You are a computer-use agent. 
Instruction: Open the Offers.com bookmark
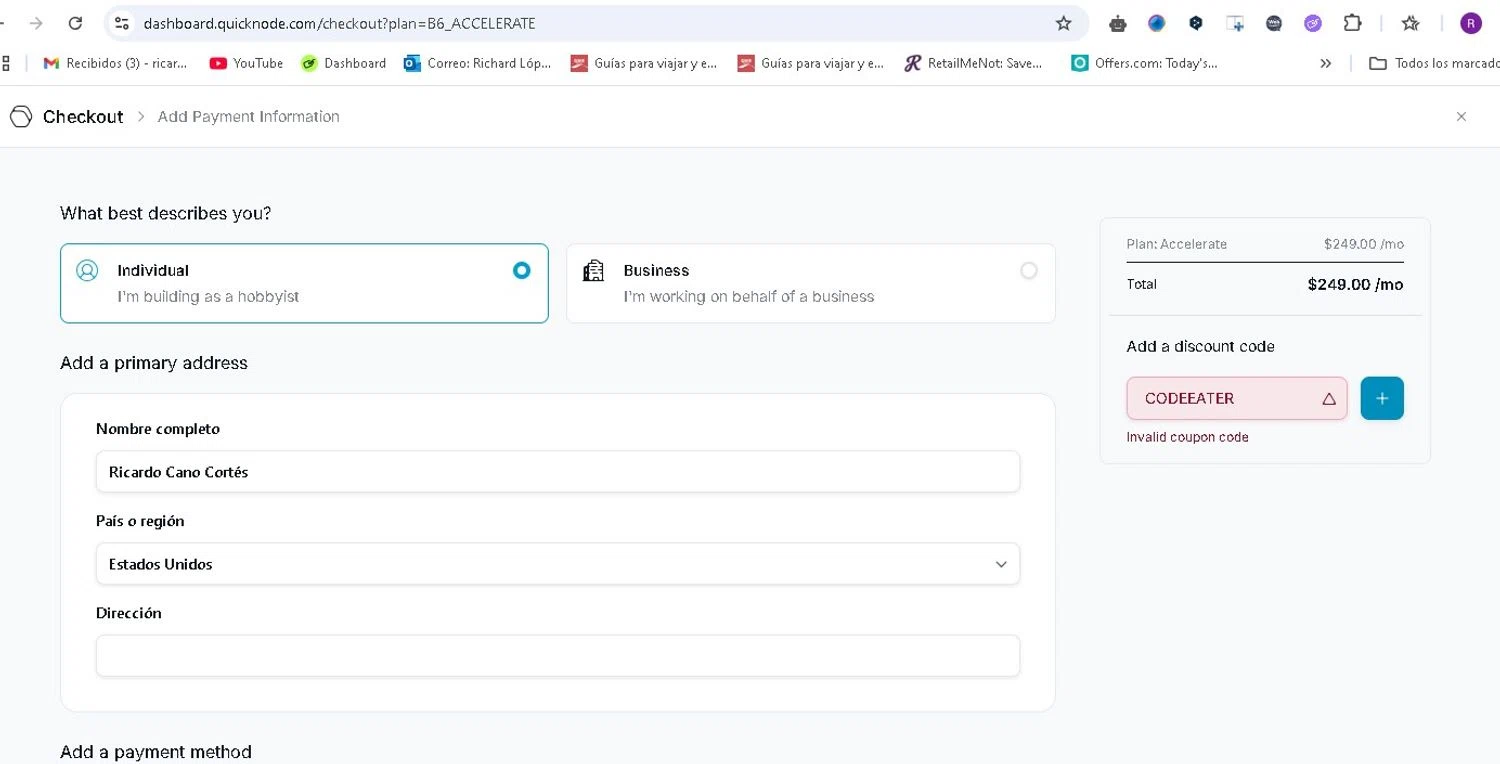point(1144,63)
